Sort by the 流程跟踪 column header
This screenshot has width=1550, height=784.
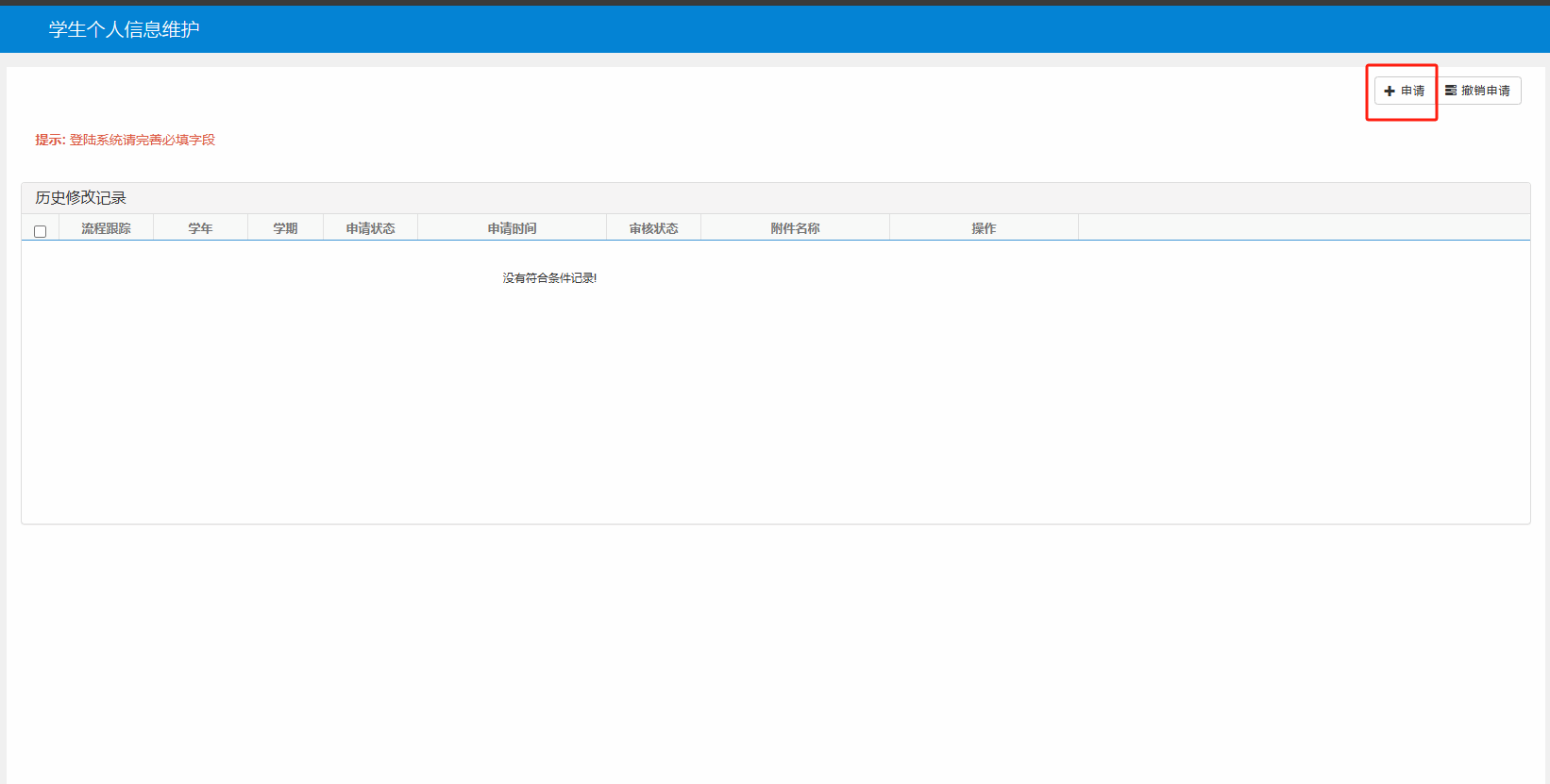pyautogui.click(x=106, y=228)
